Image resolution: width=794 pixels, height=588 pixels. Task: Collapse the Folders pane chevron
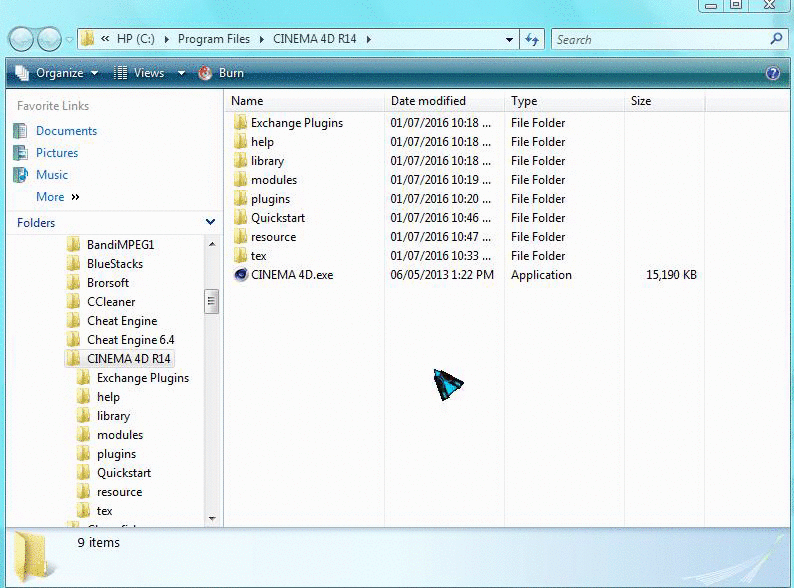[211, 222]
